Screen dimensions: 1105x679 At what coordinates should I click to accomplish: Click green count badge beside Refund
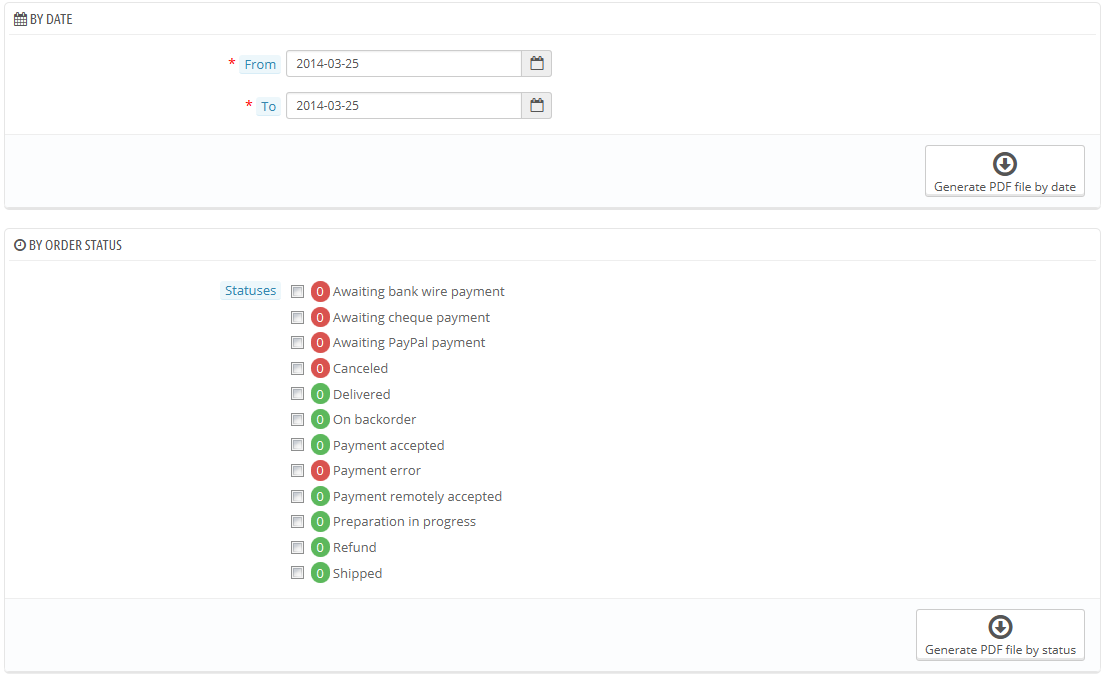pos(320,547)
